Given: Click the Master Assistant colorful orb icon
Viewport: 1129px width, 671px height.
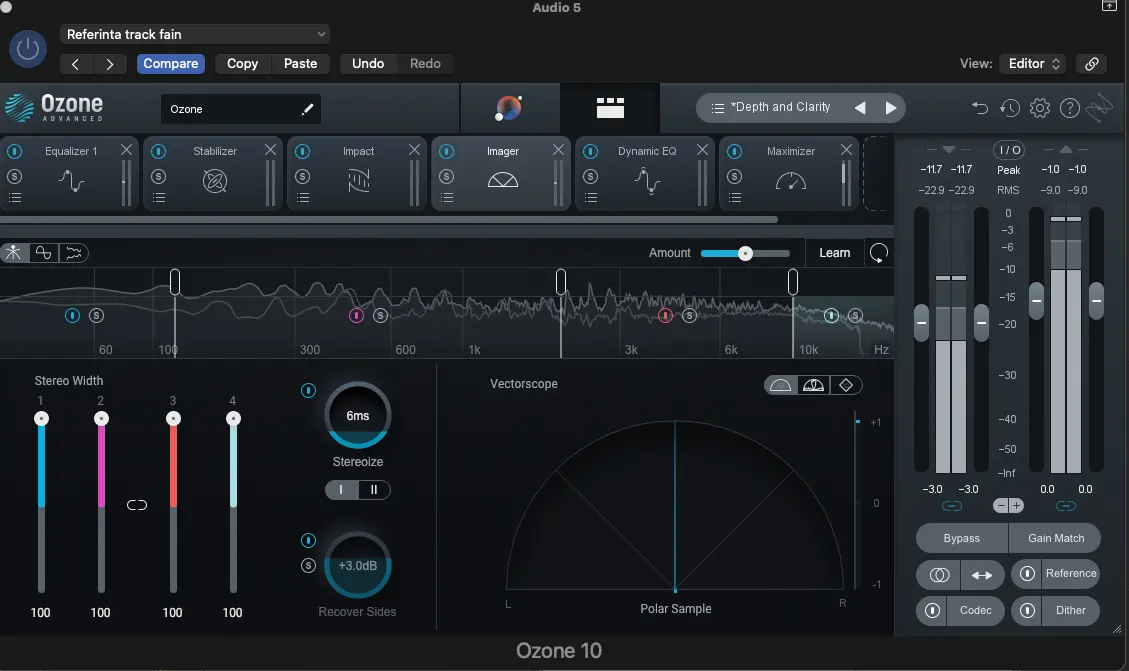Looking at the screenshot, I should click(509, 108).
